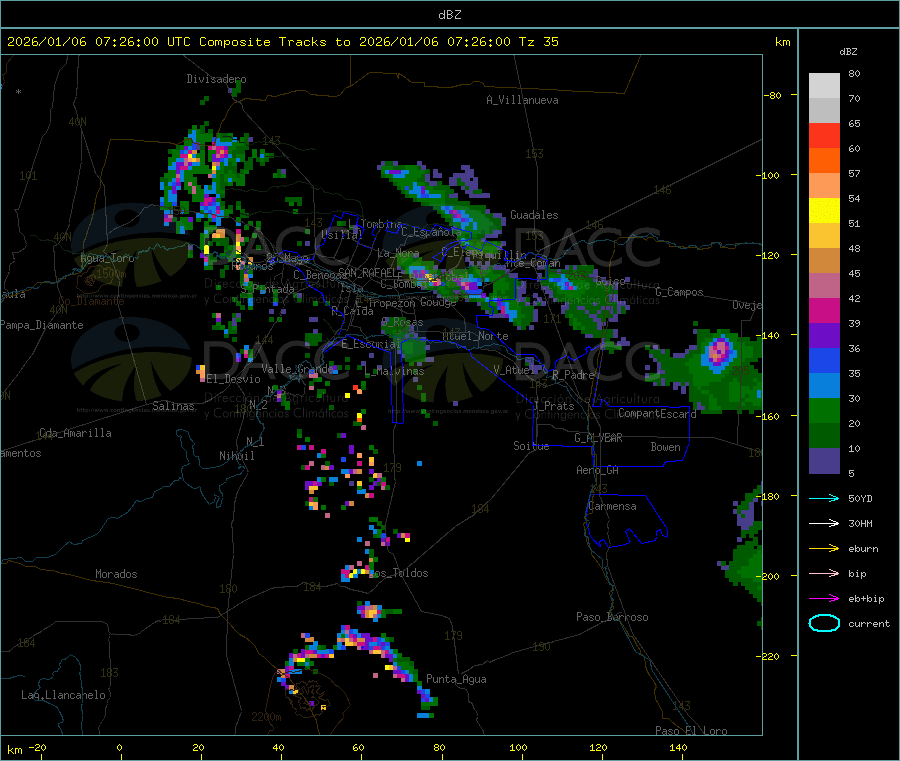Click the 'Valle_Grande' map label
The width and height of the screenshot is (900, 761).
pos(297,368)
